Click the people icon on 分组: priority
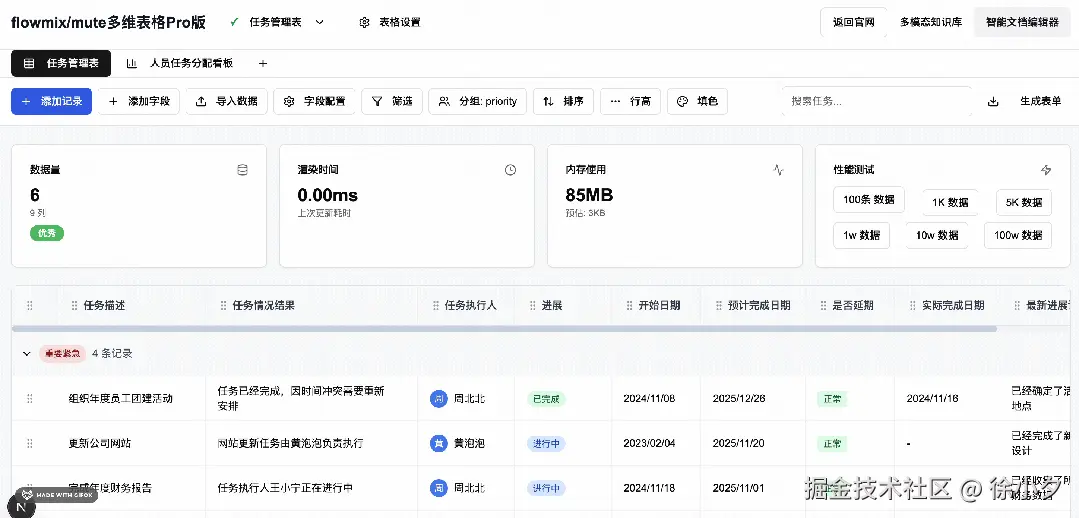The width and height of the screenshot is (1080, 519). [x=444, y=102]
